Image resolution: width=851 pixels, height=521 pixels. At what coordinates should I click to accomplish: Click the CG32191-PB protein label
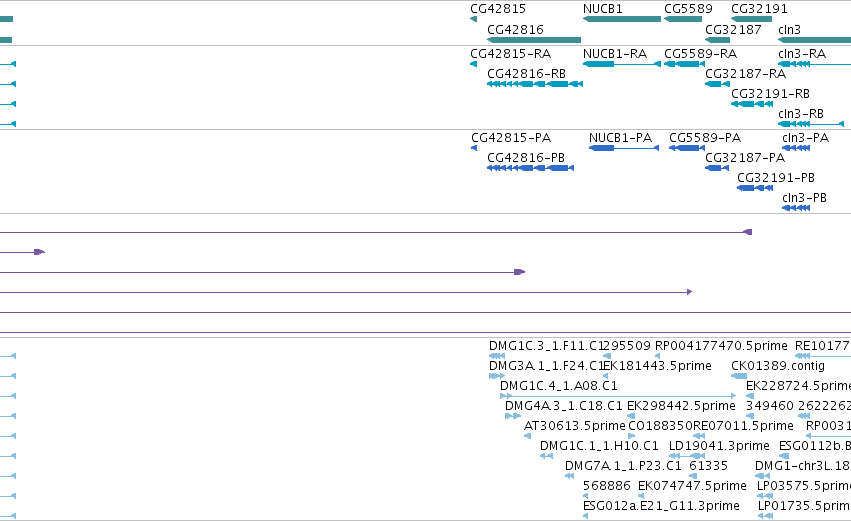tap(776, 178)
